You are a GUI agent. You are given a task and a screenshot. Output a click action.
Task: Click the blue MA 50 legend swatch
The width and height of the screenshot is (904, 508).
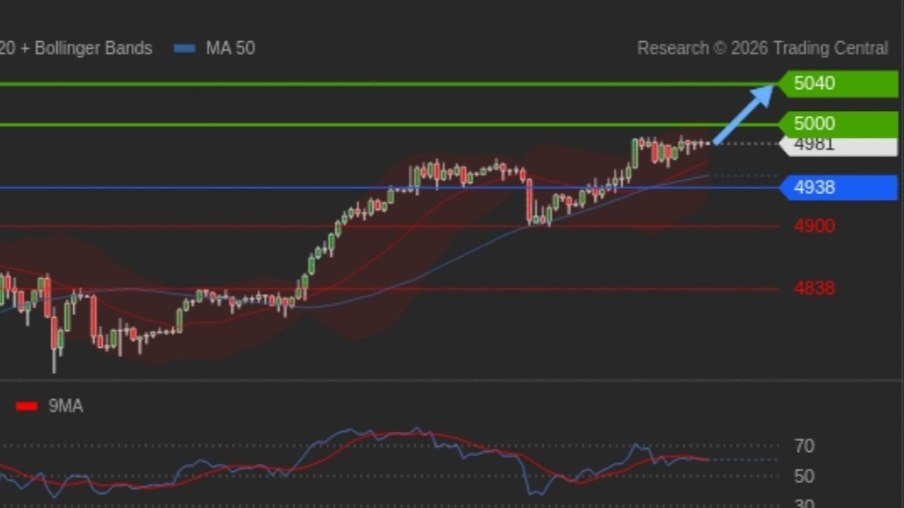coord(184,49)
